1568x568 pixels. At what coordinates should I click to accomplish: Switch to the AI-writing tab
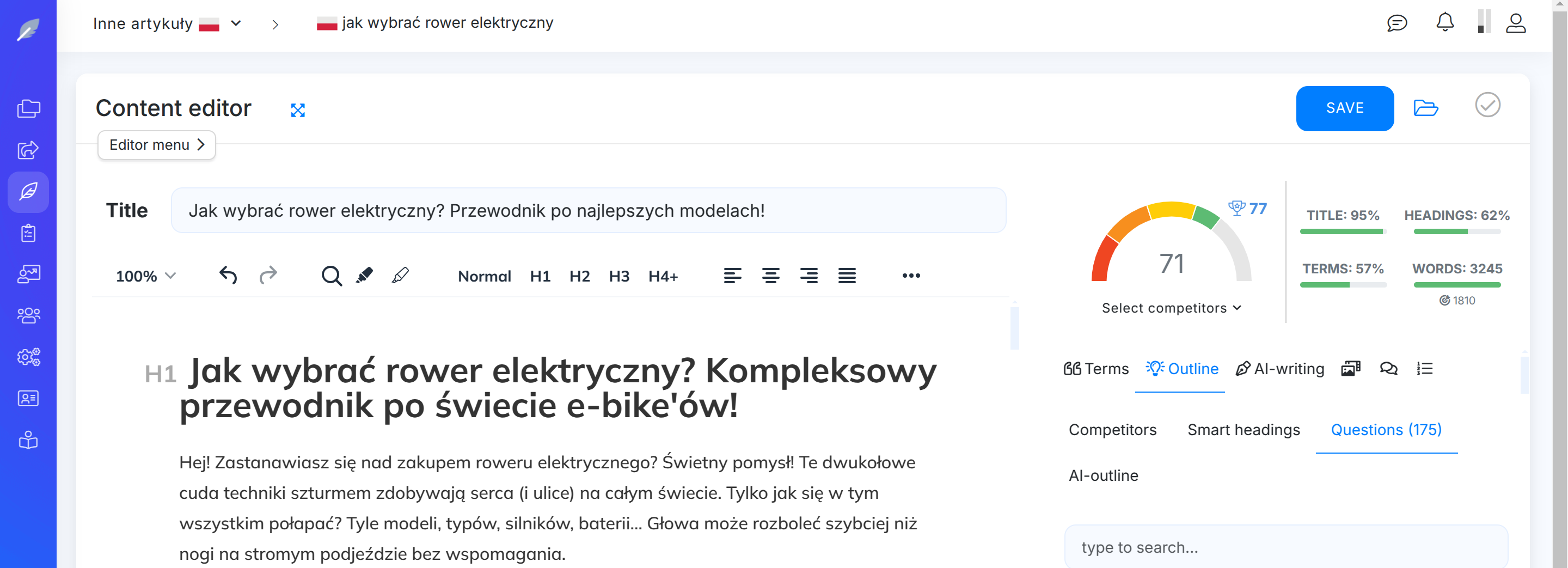[1279, 369]
